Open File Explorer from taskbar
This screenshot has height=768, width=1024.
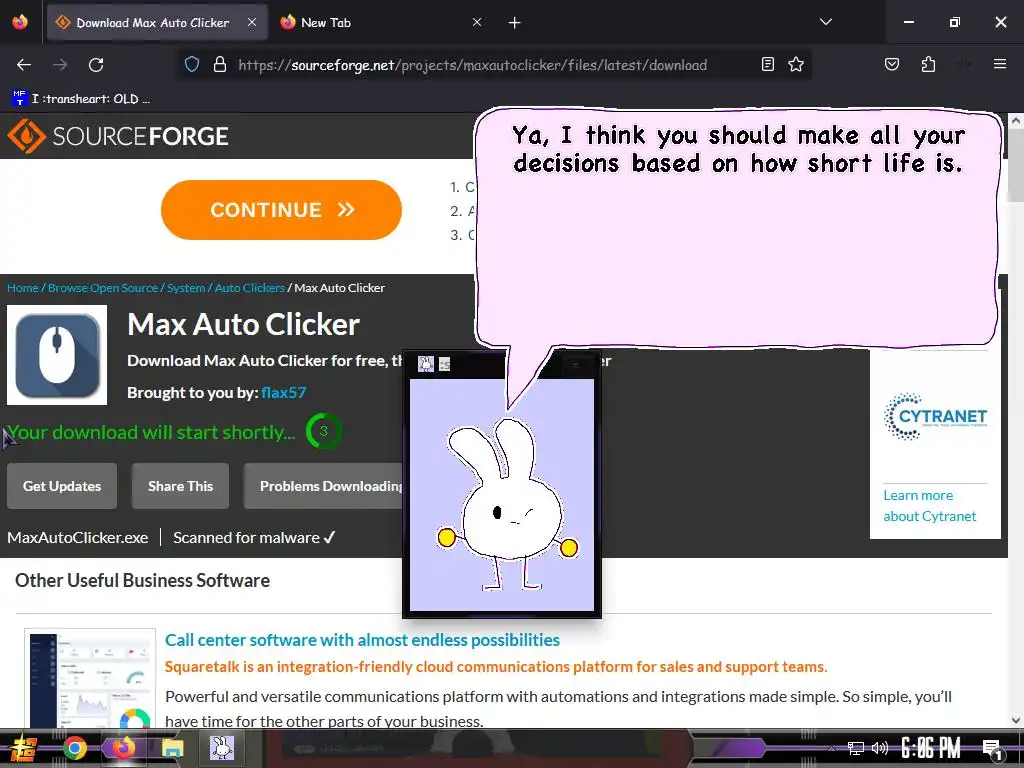point(172,748)
